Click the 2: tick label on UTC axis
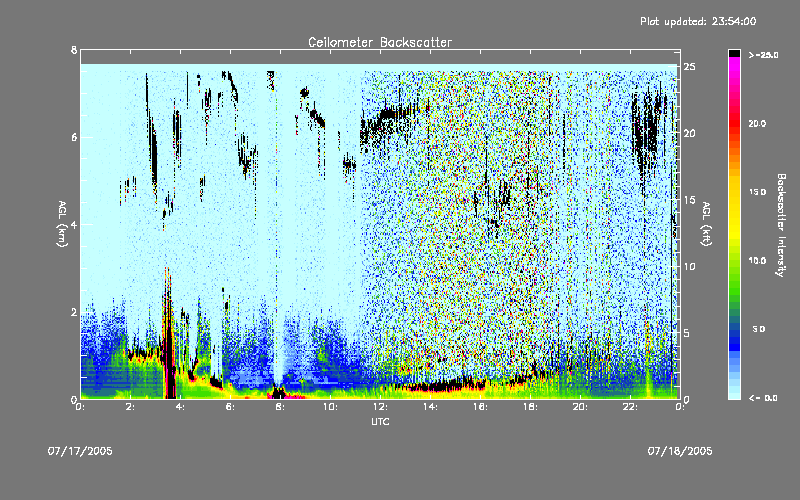The height and width of the screenshot is (500, 800). coord(130,407)
